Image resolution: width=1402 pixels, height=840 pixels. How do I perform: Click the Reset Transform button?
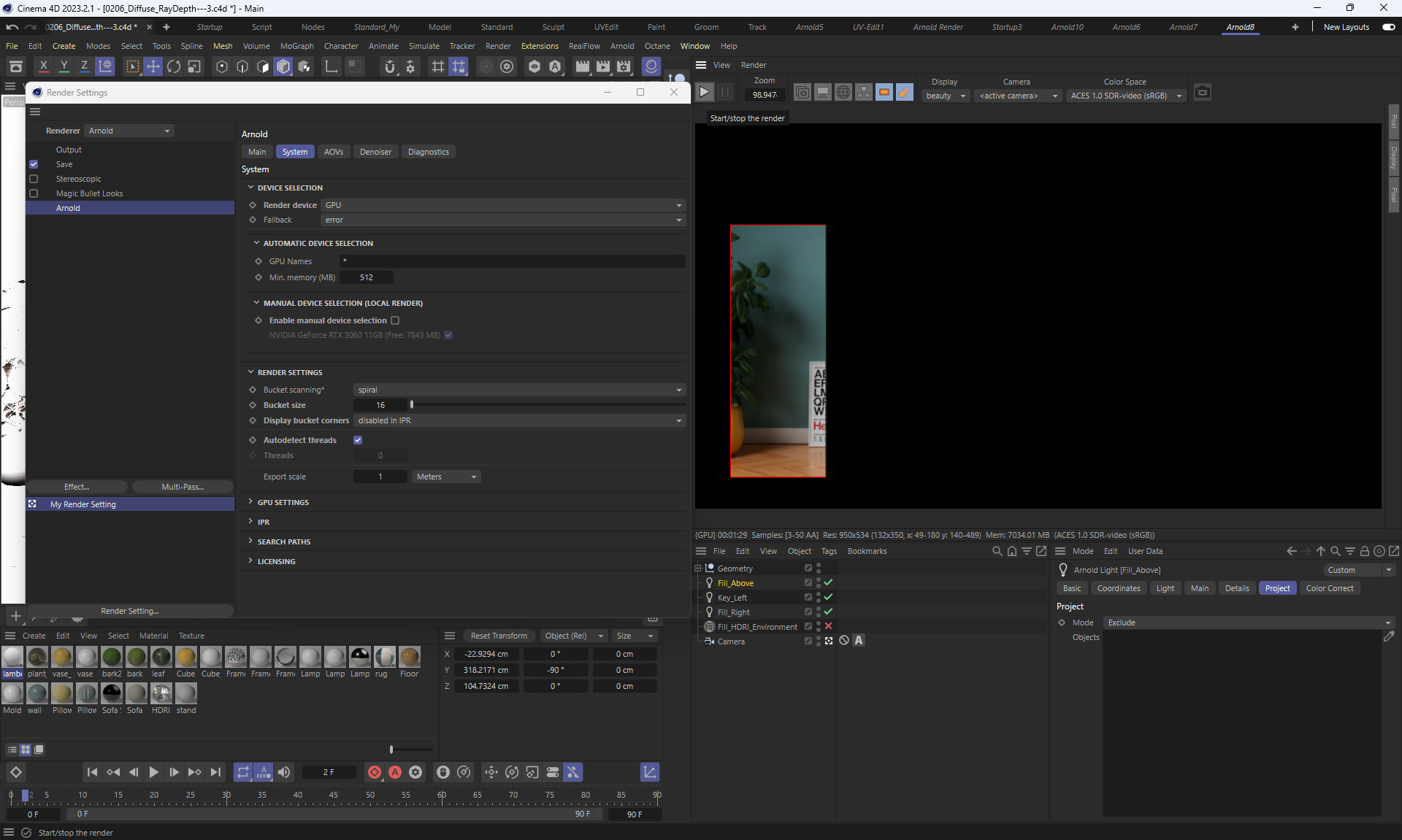[x=499, y=636]
